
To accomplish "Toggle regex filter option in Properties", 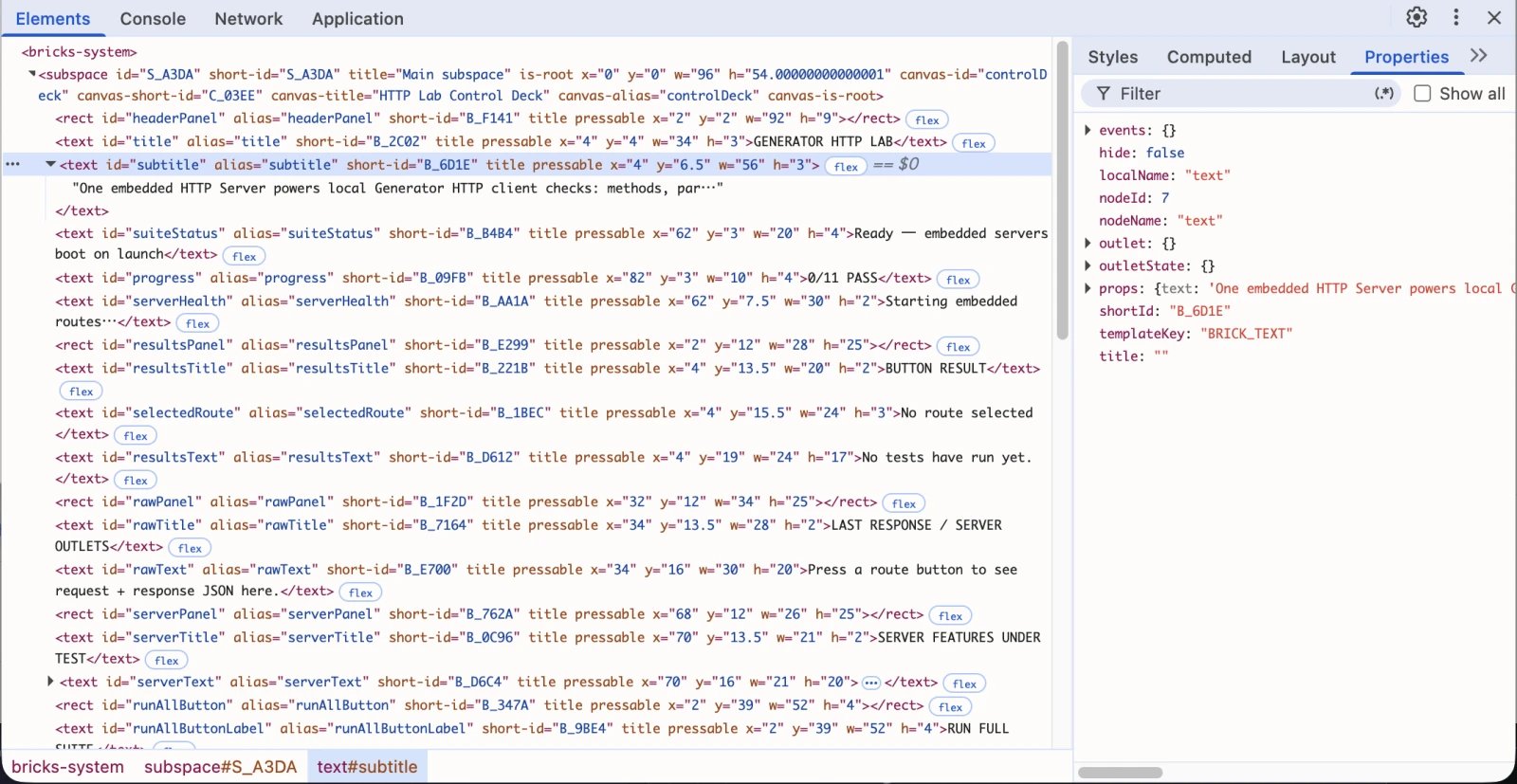I will coord(1384,93).
